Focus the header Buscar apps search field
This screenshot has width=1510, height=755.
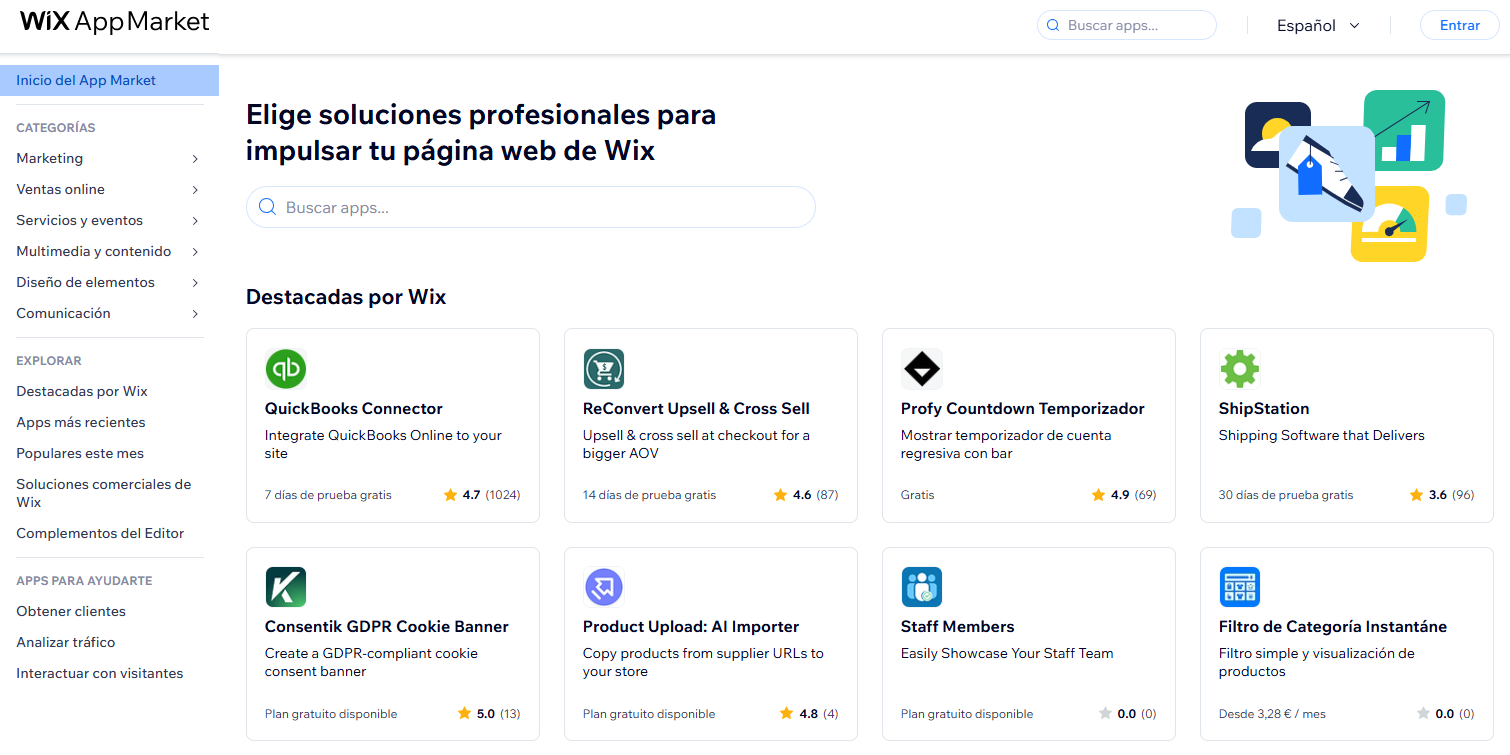(x=1127, y=25)
